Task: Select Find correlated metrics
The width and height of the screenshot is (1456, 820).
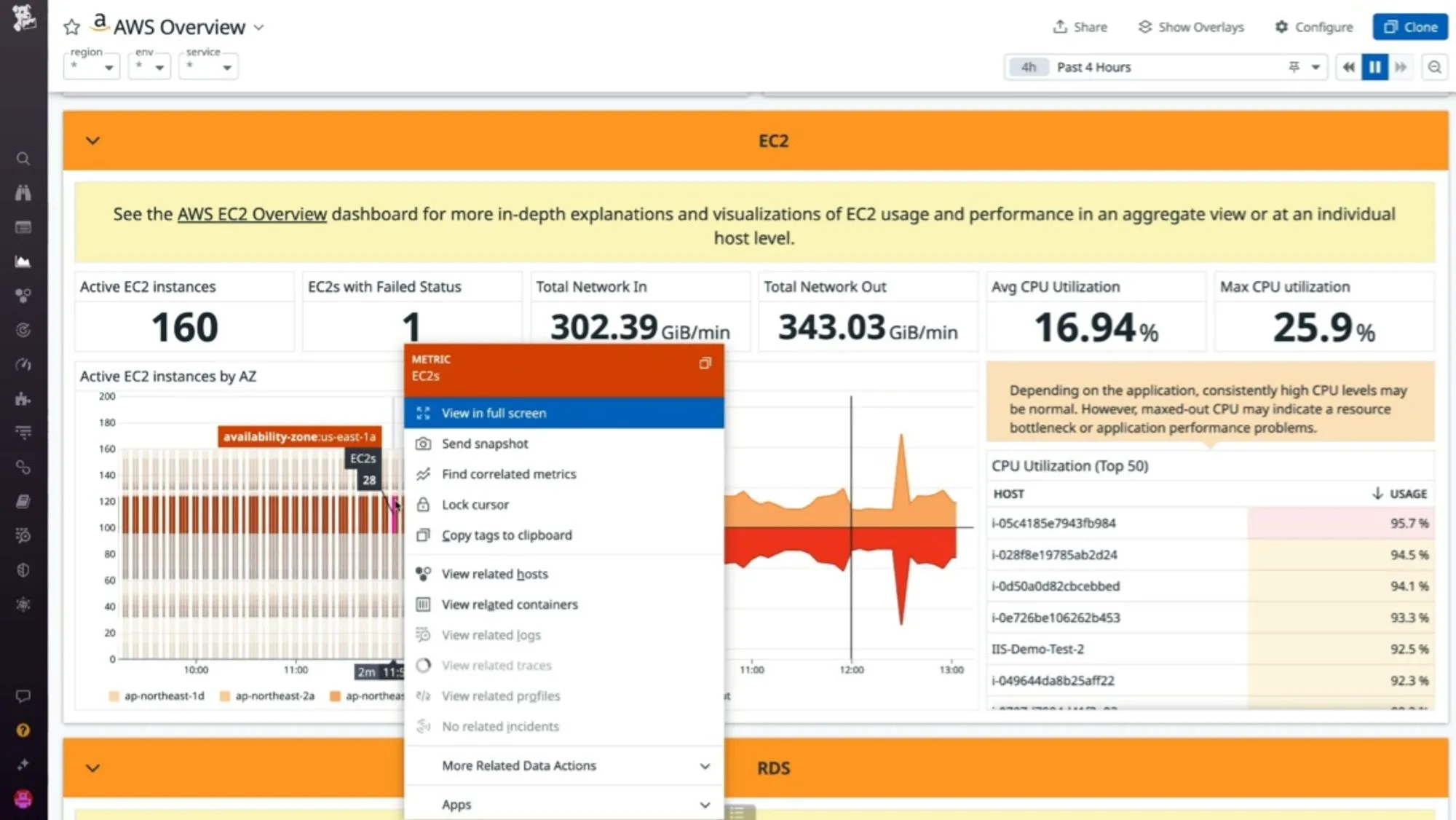Action: 564,474
